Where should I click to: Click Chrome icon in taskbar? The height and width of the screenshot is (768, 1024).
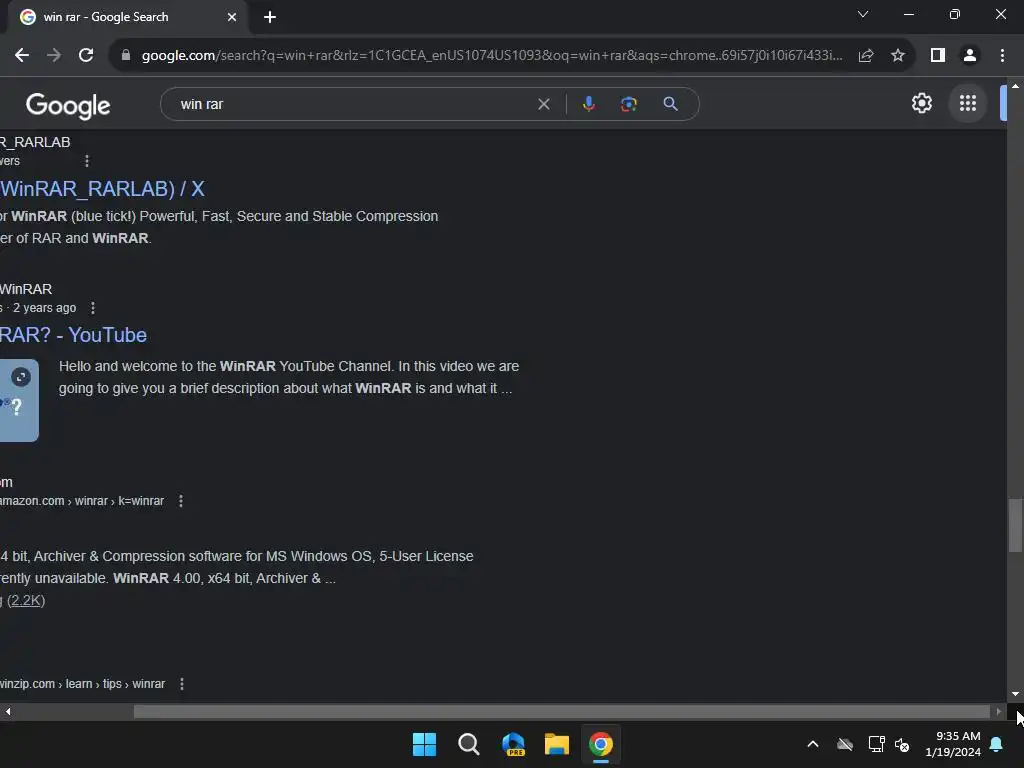(x=601, y=744)
